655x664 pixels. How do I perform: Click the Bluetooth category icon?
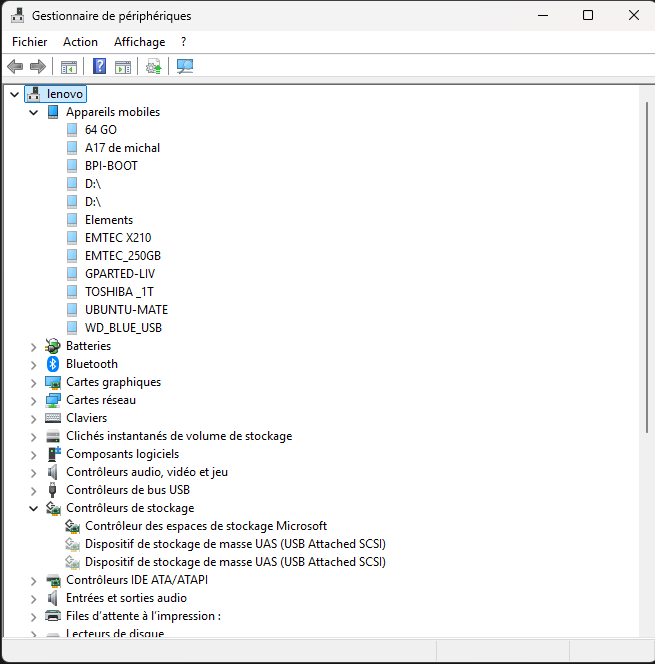53,364
